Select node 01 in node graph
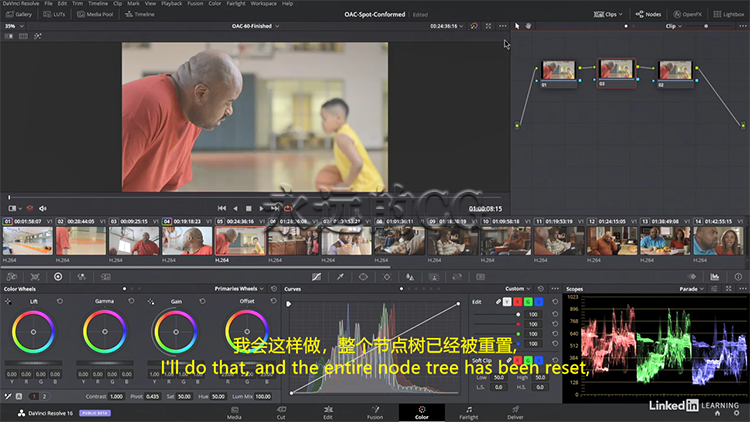Screen dimensions: 750x422 (558, 74)
